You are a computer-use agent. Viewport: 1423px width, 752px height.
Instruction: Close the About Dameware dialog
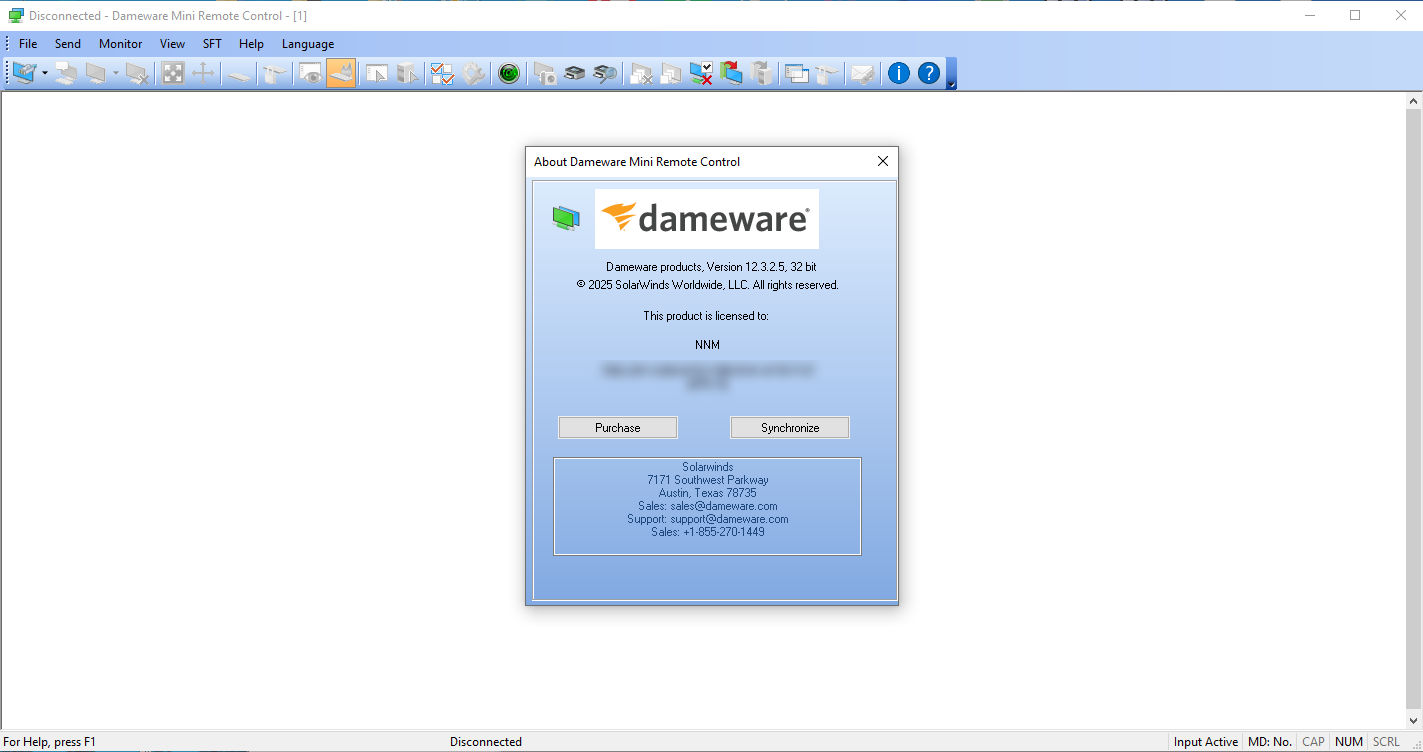[883, 161]
